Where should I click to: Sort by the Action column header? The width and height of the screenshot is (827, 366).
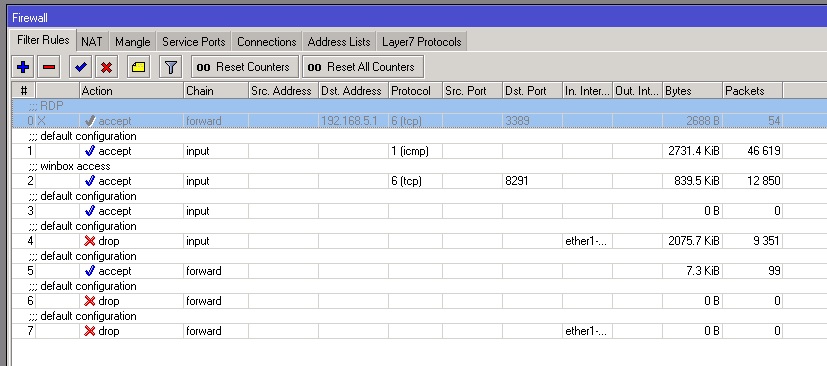coord(131,91)
